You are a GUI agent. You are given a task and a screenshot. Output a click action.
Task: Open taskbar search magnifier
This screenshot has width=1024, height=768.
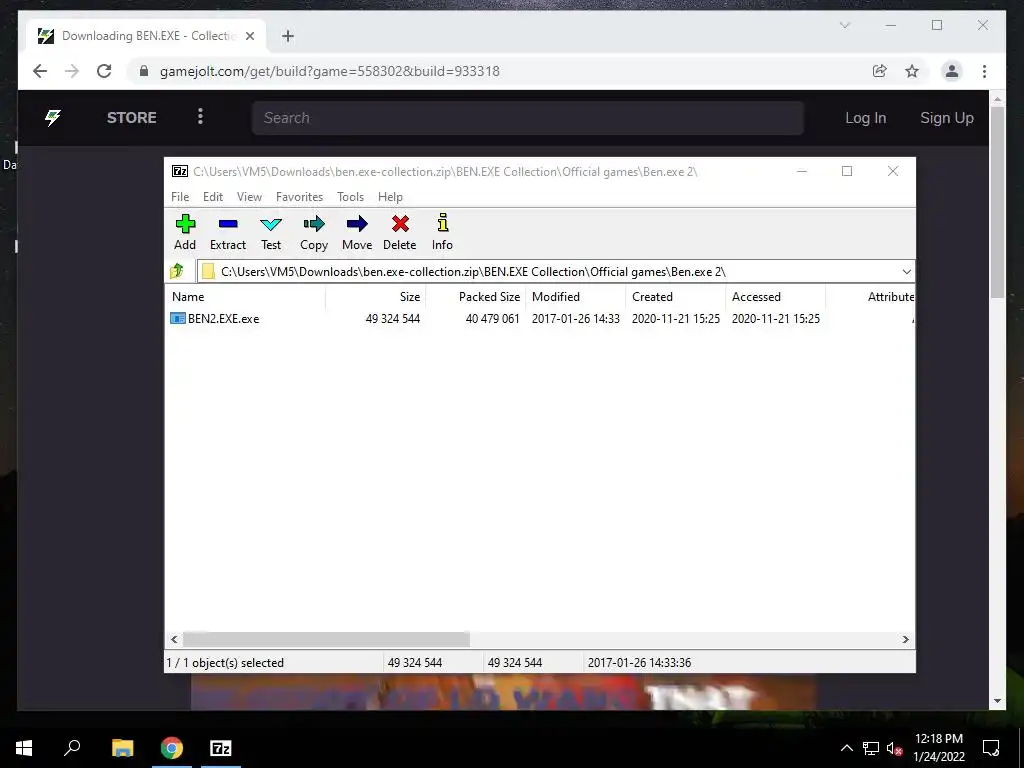(72, 748)
